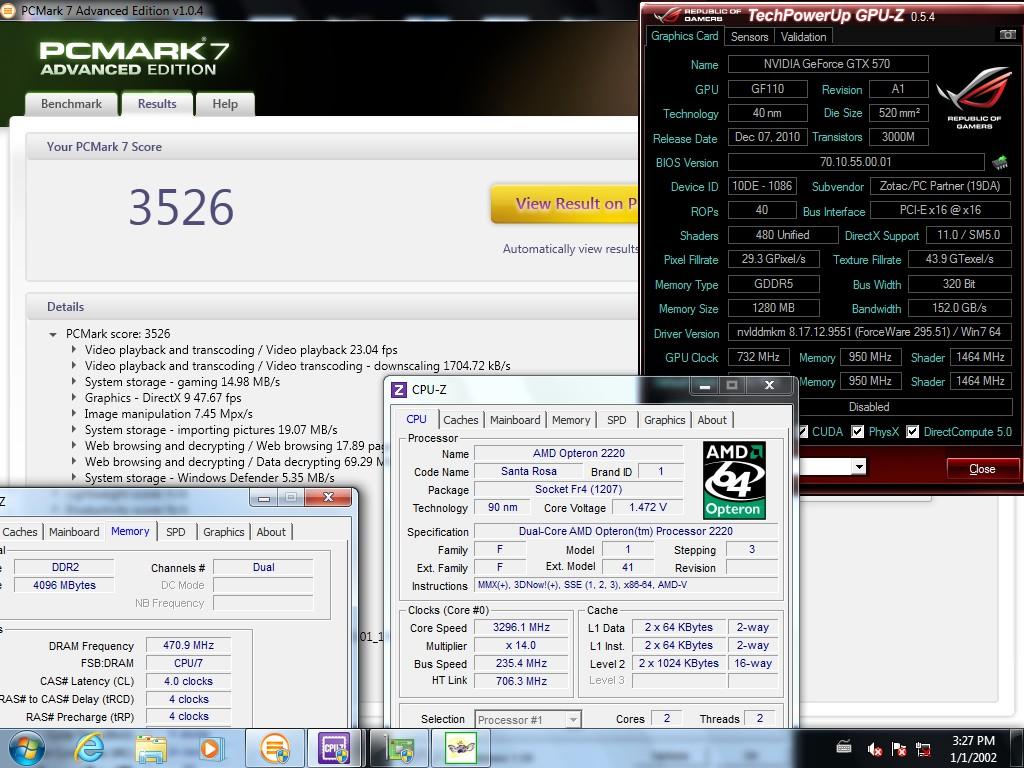Switch to PCMark 7 taskbar button

tap(275, 748)
